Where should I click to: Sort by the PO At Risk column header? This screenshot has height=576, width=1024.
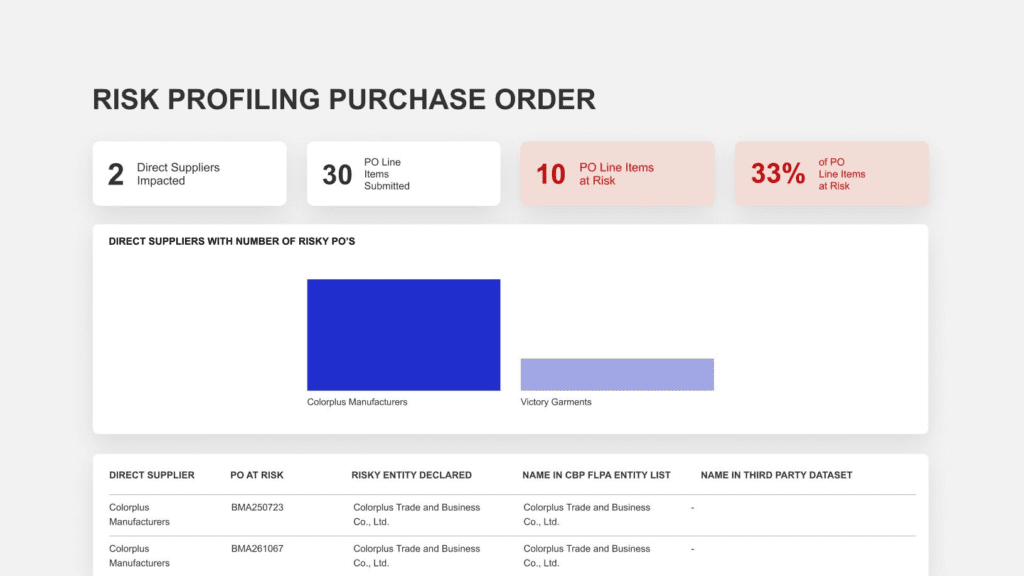[x=257, y=475]
